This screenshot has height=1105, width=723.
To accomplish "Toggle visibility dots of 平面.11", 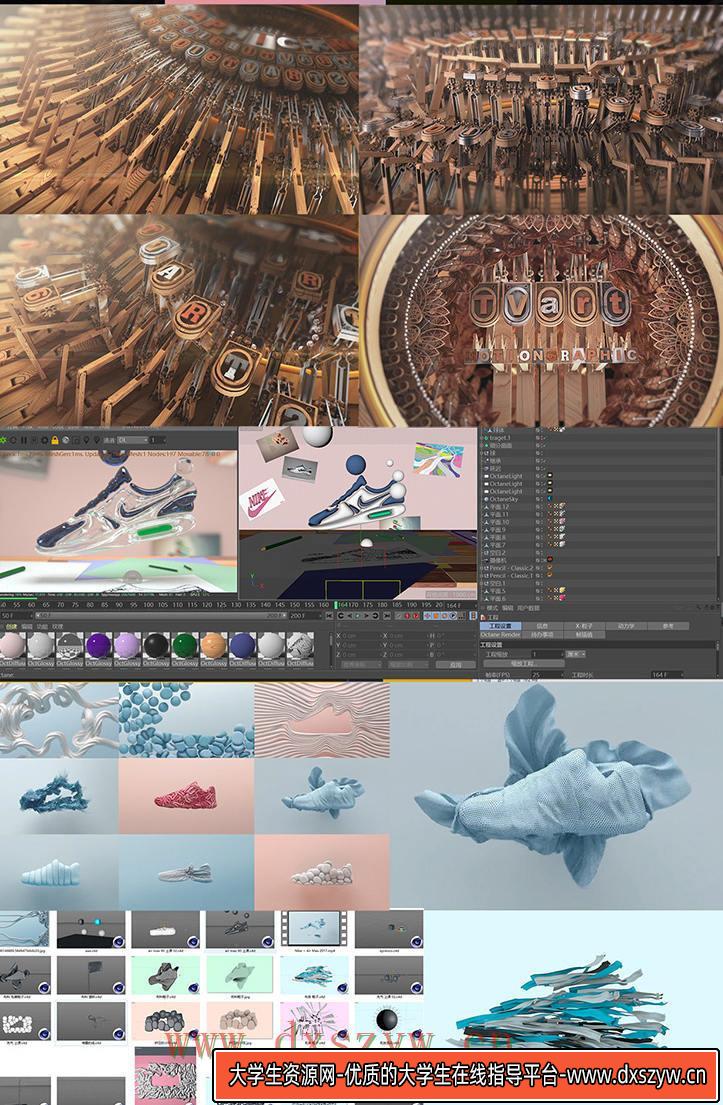I will point(541,514).
